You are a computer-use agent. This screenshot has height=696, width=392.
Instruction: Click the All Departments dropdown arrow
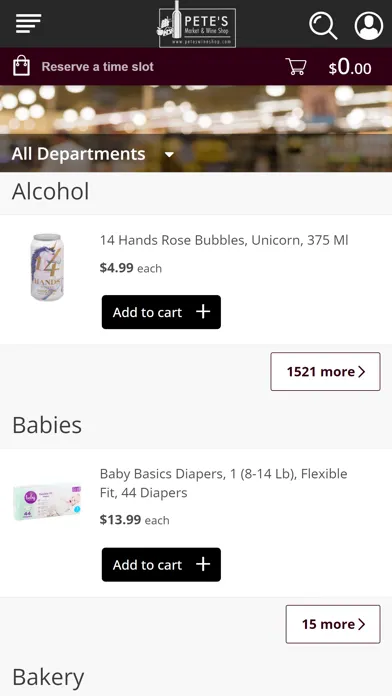tap(169, 155)
